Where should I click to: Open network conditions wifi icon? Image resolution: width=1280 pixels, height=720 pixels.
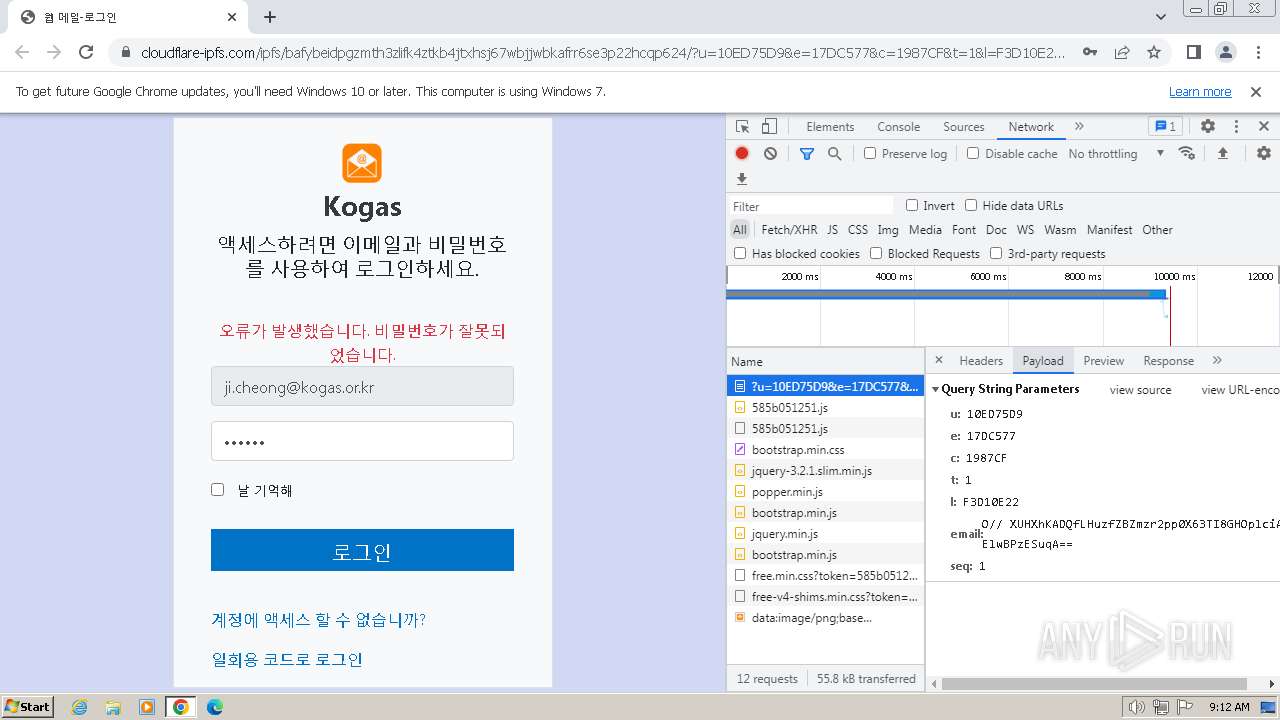(x=1187, y=153)
